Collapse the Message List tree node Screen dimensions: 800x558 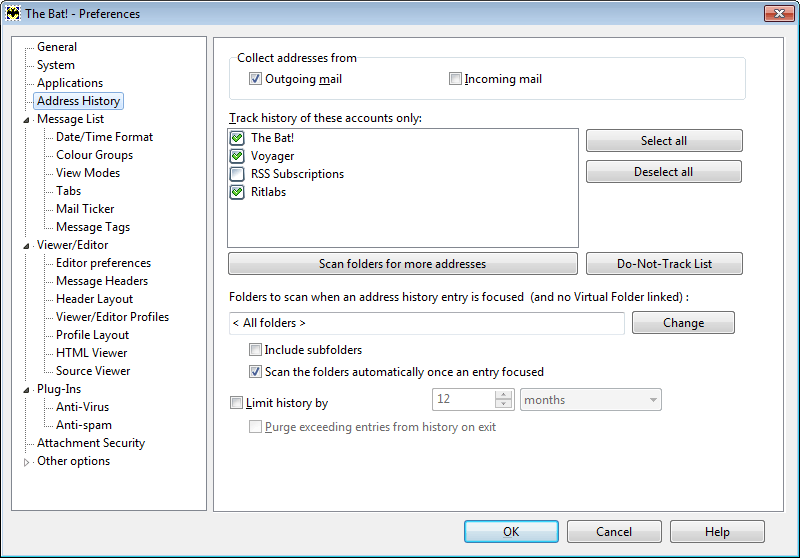tap(26, 120)
